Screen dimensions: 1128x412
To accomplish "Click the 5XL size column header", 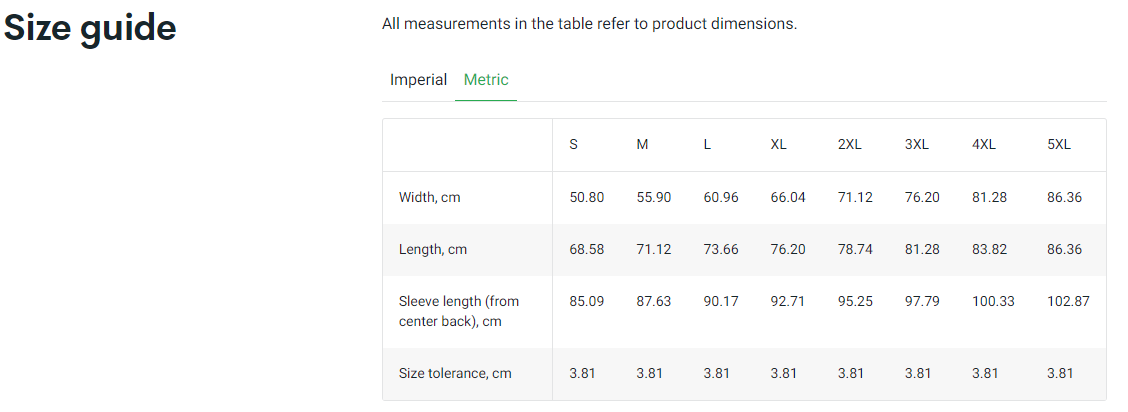I will 1059,144.
